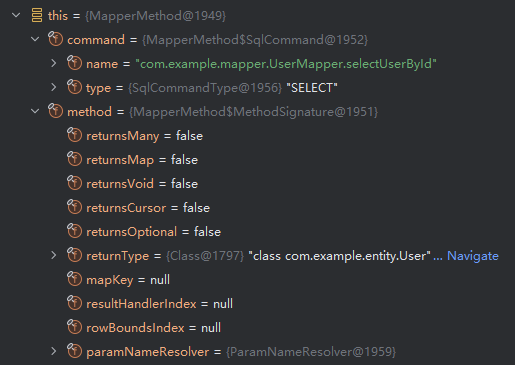Select the {Class@1797} value

(x=205, y=256)
